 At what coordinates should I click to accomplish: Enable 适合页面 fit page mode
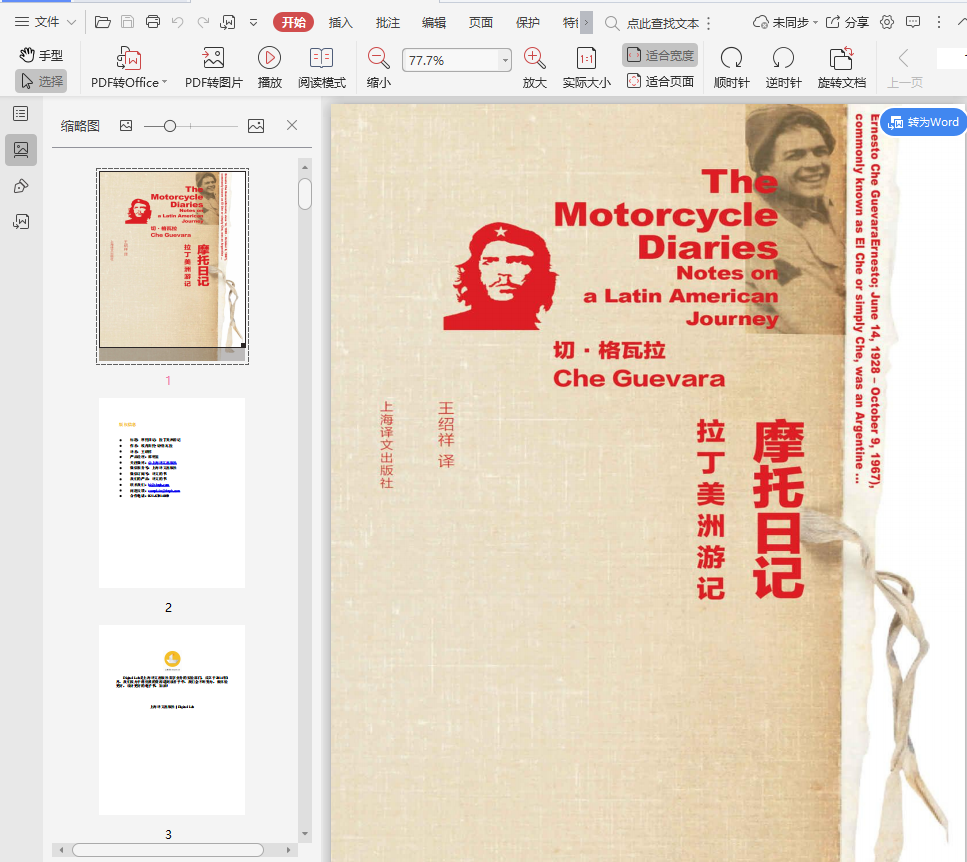(660, 82)
